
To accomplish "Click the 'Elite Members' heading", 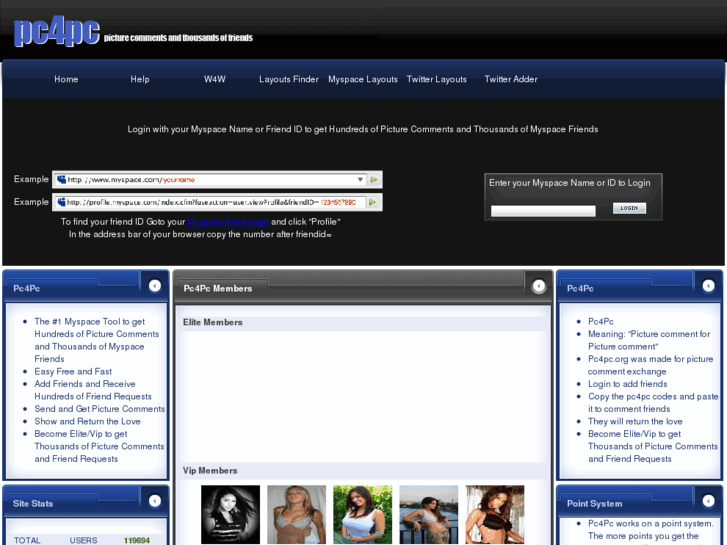I will 212,322.
